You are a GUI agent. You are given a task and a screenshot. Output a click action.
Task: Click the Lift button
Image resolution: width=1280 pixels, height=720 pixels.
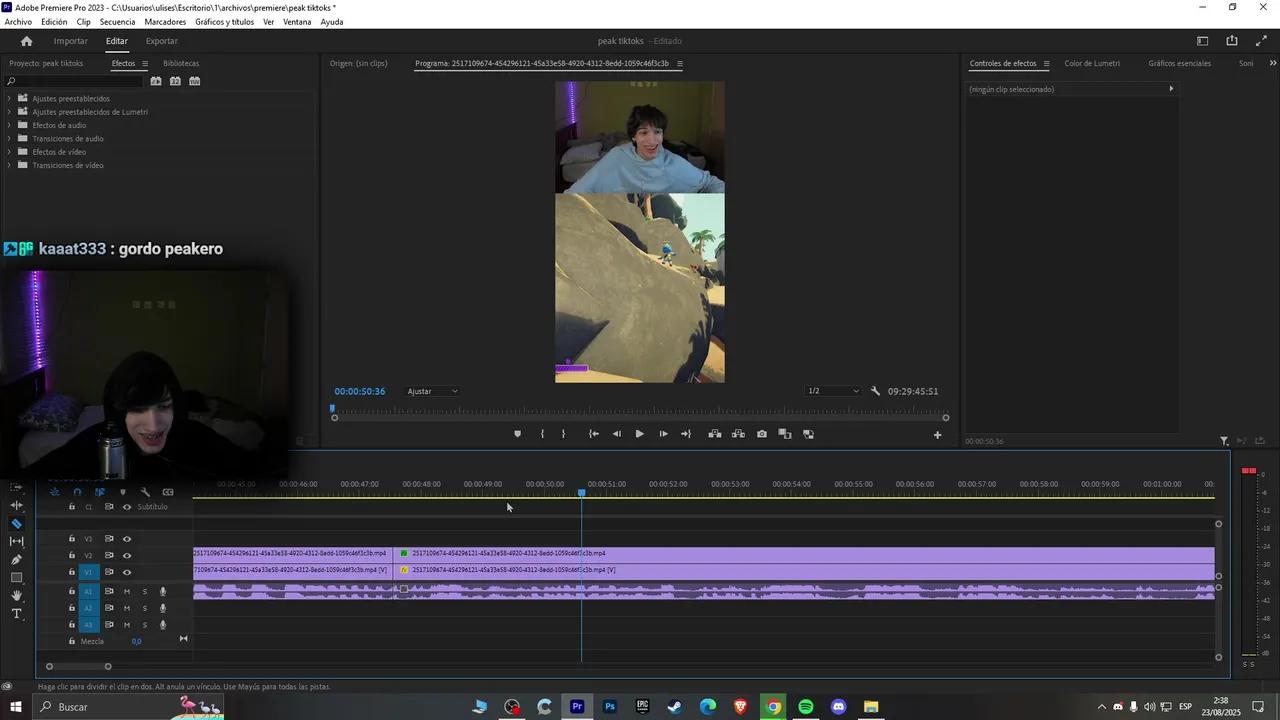(x=715, y=434)
